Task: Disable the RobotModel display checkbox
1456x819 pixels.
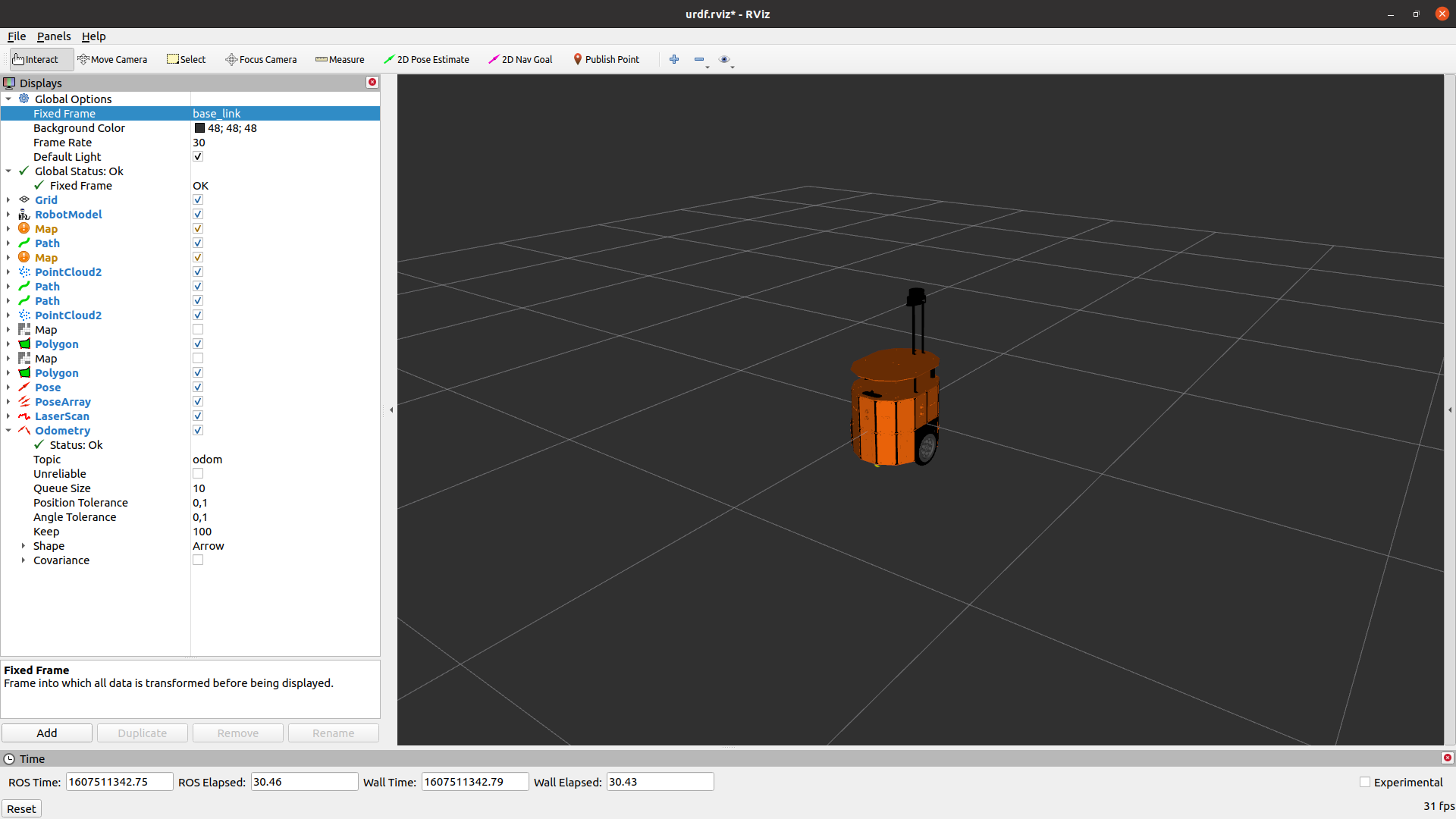Action: [x=198, y=215]
